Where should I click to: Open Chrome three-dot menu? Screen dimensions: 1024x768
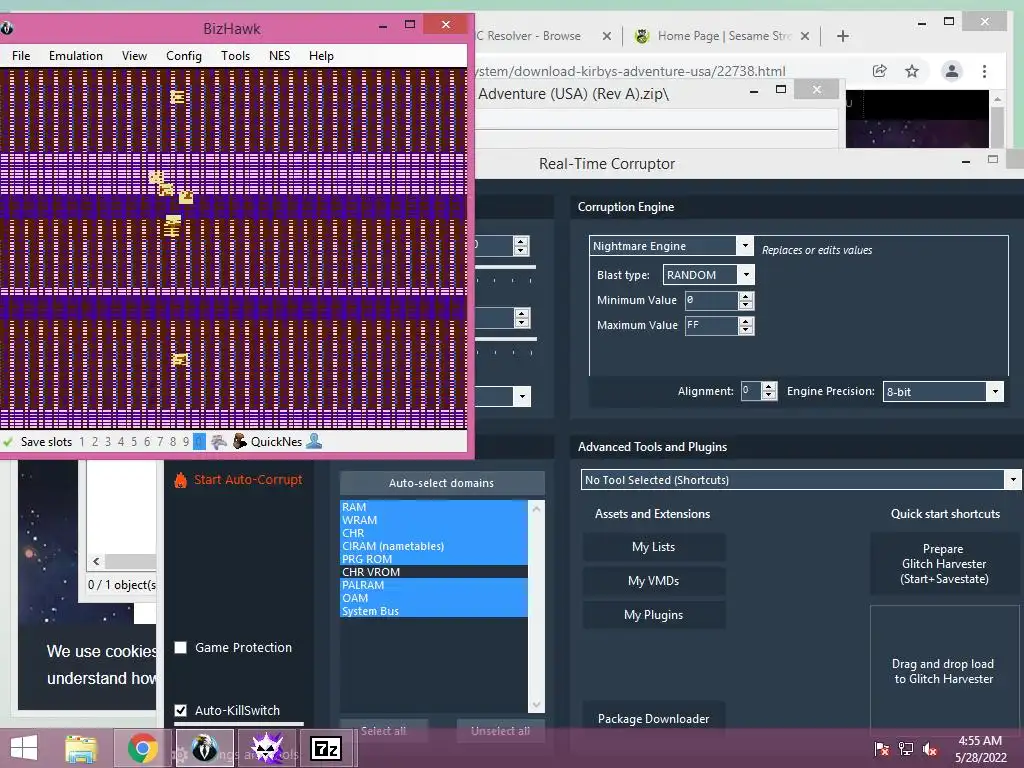coord(984,71)
